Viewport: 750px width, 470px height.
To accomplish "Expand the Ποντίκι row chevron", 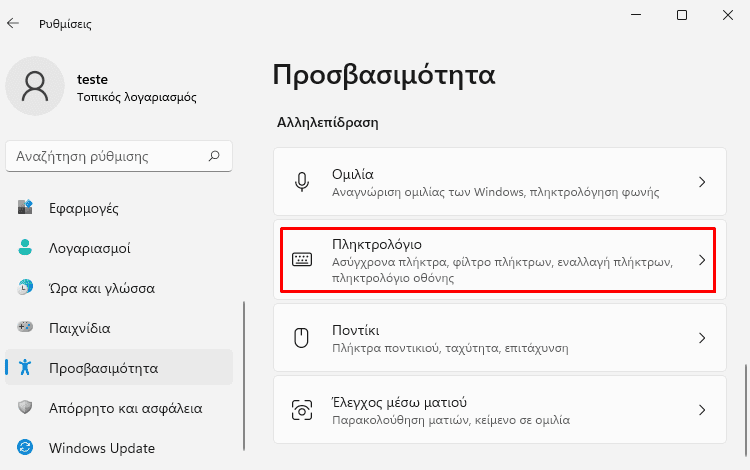I will (x=702, y=338).
